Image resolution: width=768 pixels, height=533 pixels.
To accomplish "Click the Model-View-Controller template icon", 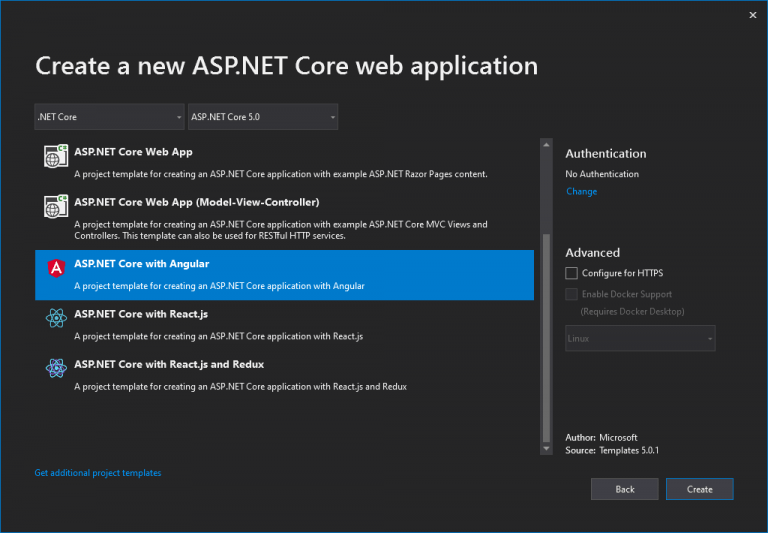I will point(55,207).
